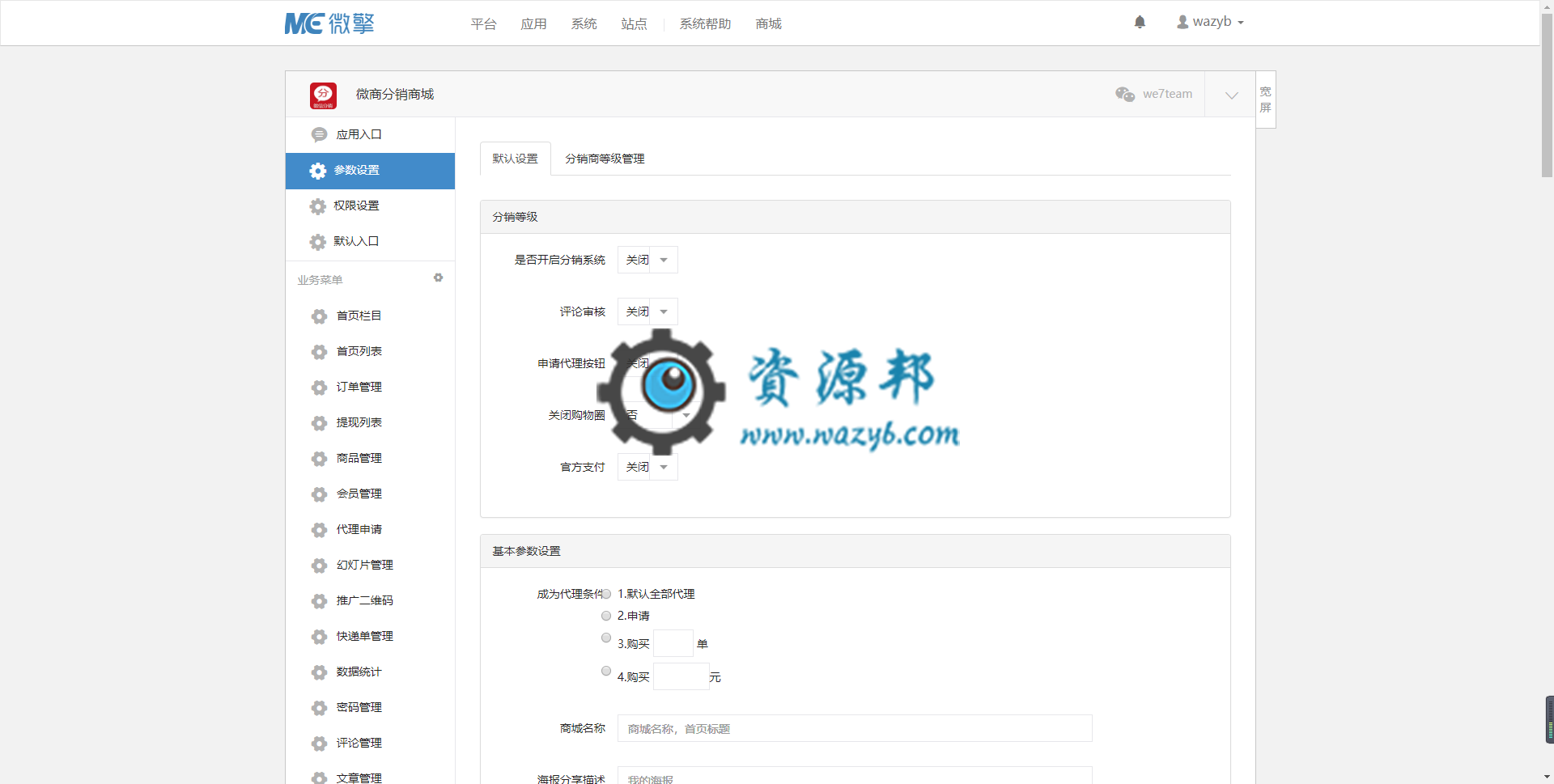Viewport: 1554px width, 784px height.
Task: Click the 快递单管理 gear icon
Action: (x=319, y=637)
